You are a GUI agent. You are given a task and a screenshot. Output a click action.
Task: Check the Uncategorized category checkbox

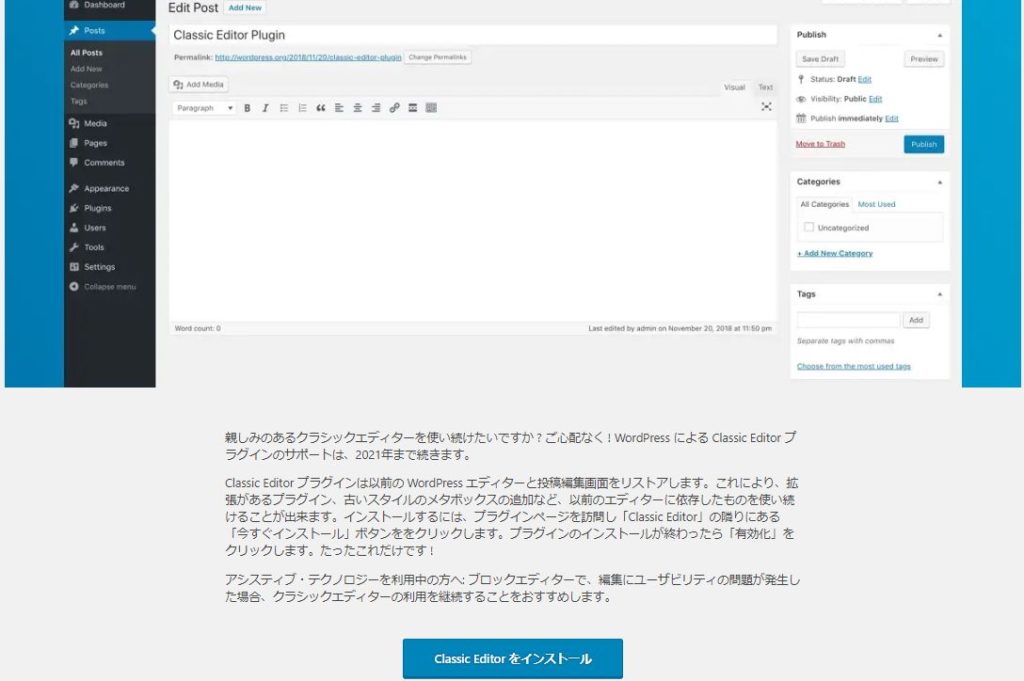click(x=808, y=227)
